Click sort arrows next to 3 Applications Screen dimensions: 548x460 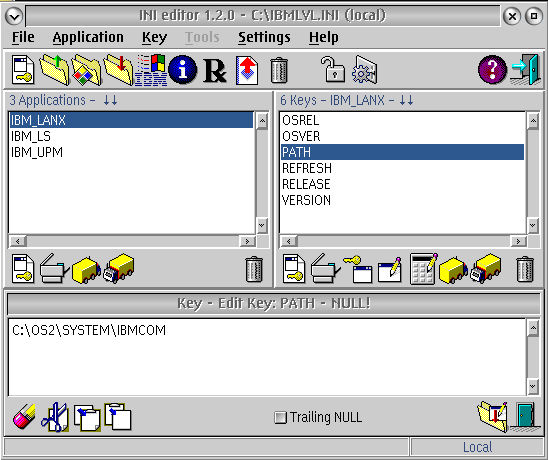(x=110, y=101)
